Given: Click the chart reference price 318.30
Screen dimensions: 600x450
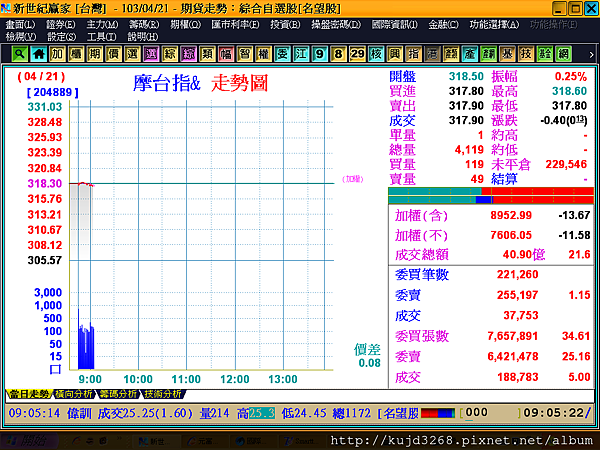Looking at the screenshot, I should pyautogui.click(x=45, y=184).
